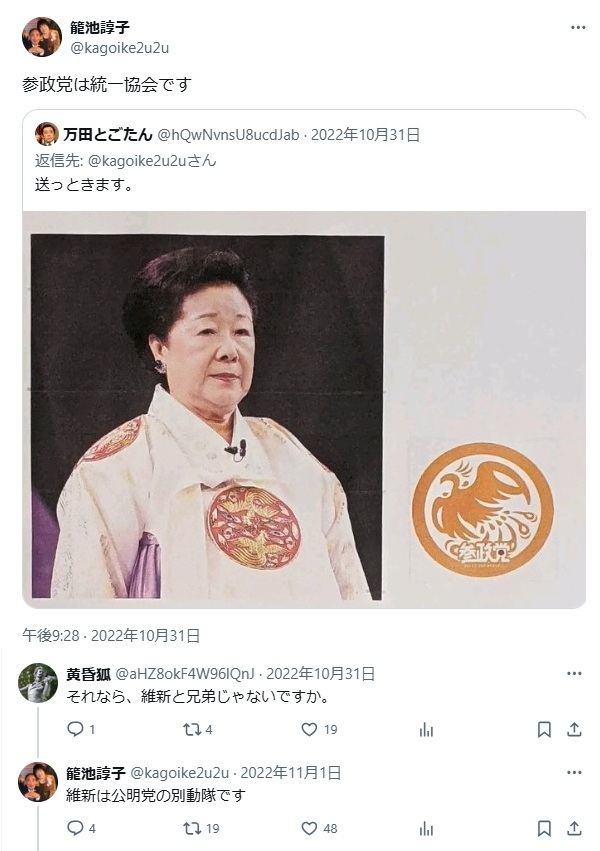Bookmark 籠池諄子's reply dated 11月1日
The width and height of the screenshot is (600, 851).
pos(544,828)
